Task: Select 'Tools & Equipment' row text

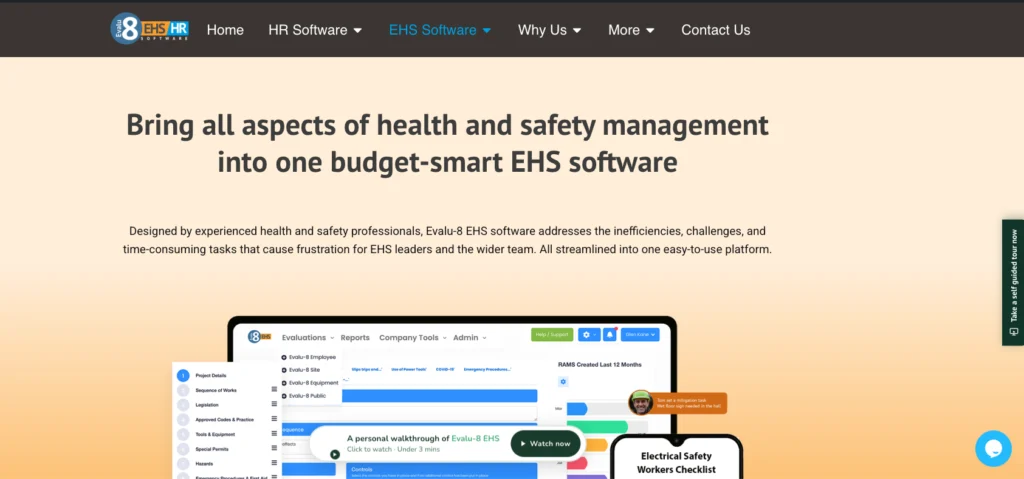Action: point(215,435)
